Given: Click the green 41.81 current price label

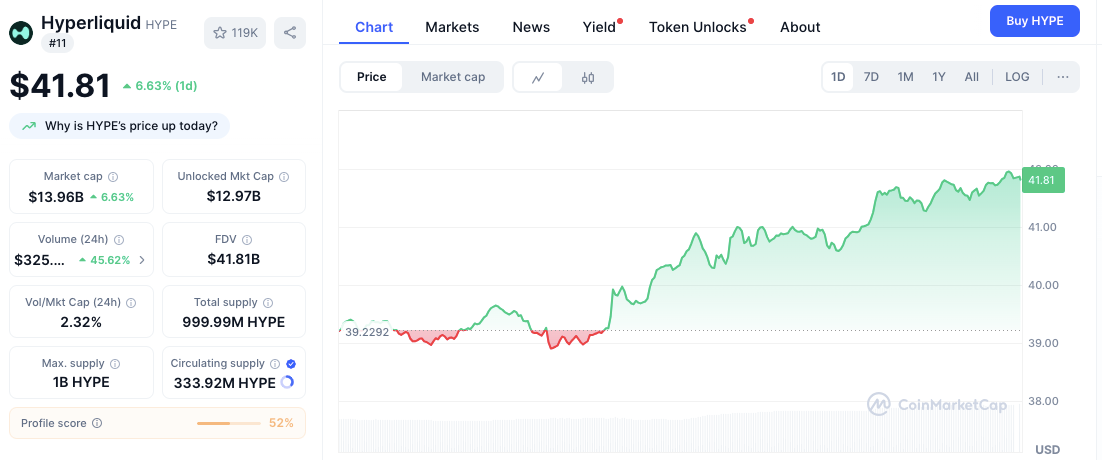Looking at the screenshot, I should pyautogui.click(x=1043, y=180).
